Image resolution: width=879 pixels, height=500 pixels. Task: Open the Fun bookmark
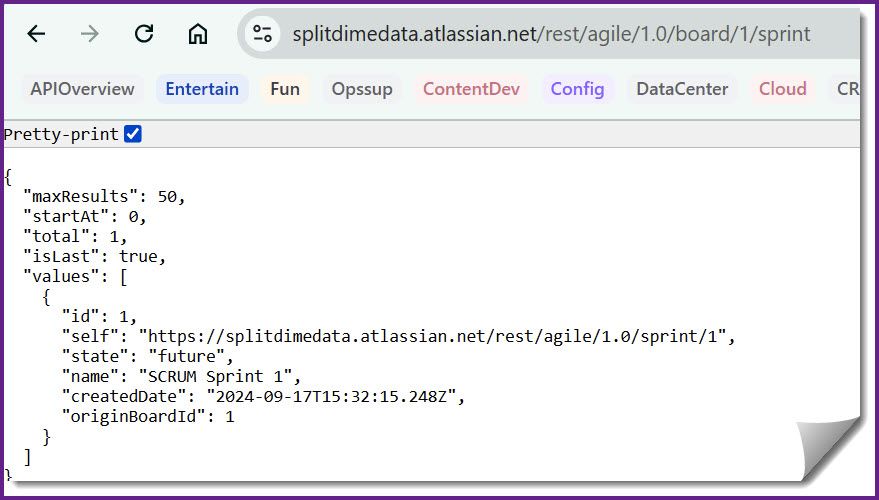tap(285, 89)
